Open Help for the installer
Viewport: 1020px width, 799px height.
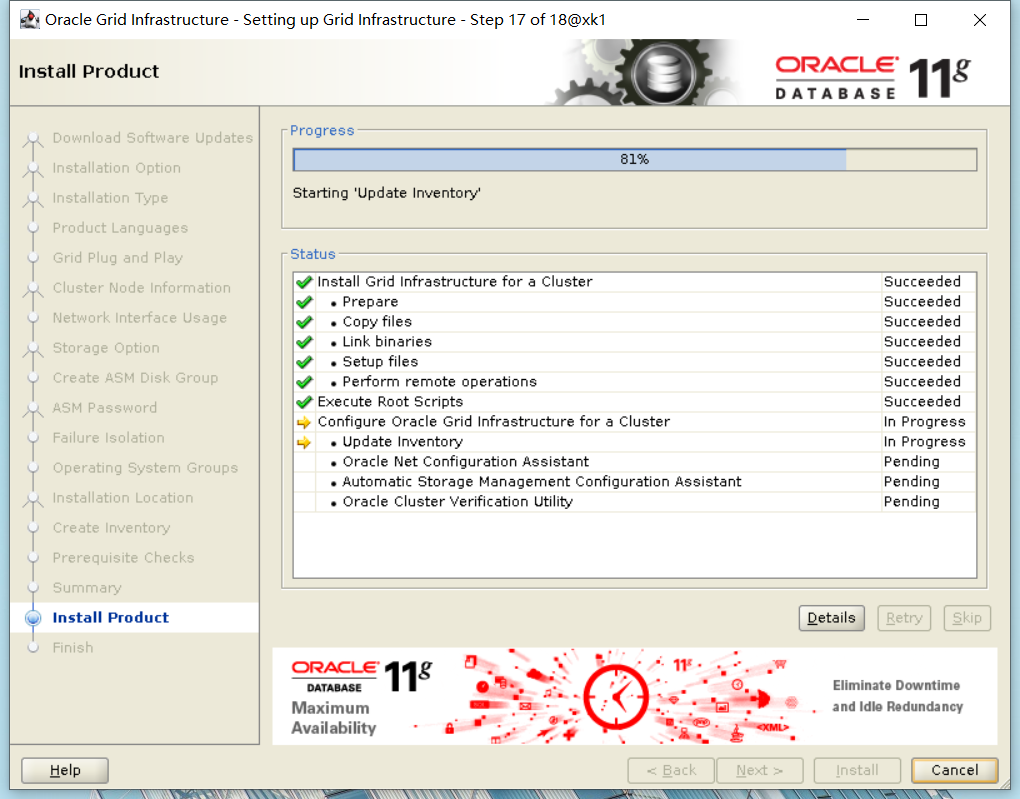coord(65,770)
